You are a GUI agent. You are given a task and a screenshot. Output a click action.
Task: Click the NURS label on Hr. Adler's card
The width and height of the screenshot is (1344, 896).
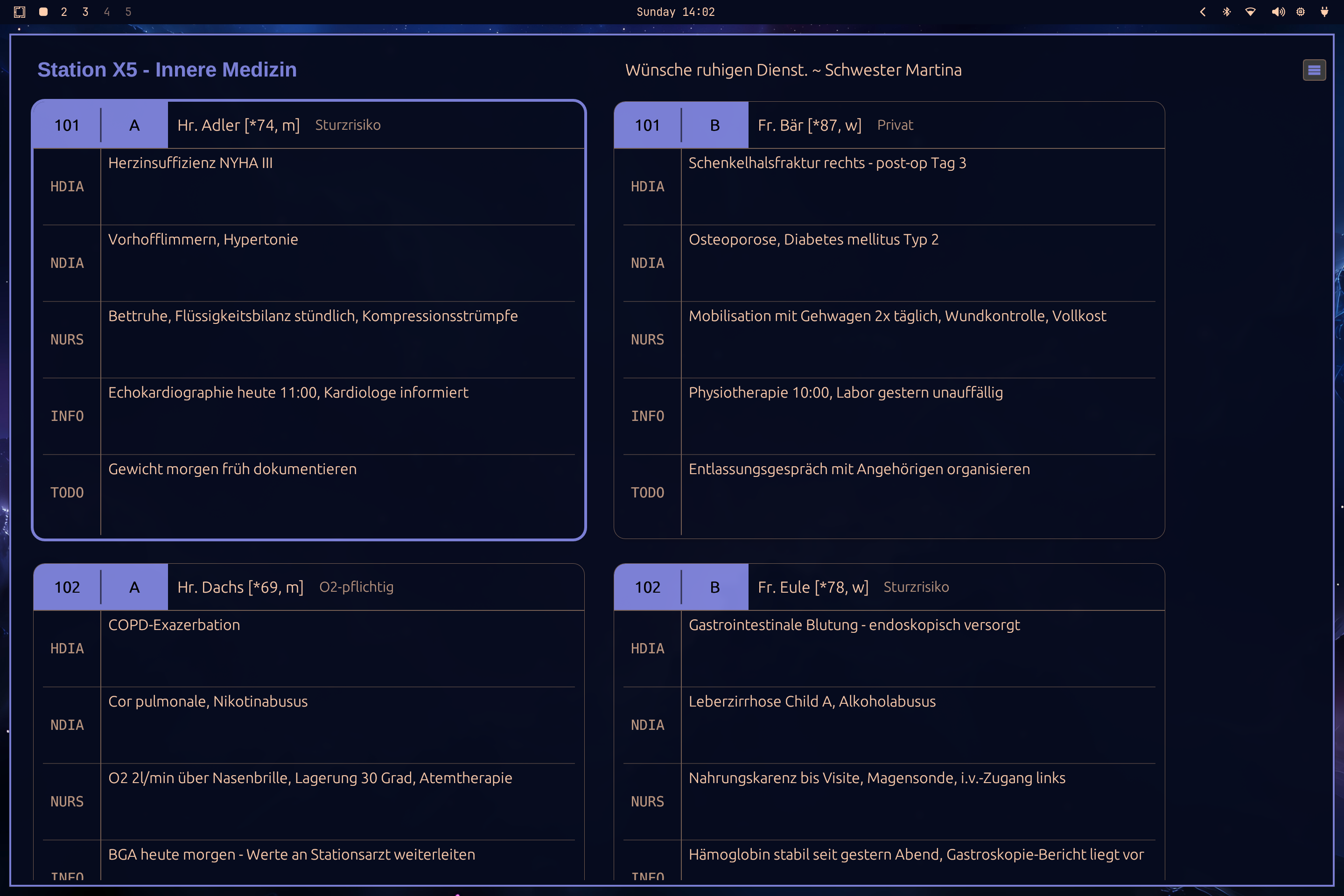click(x=67, y=339)
